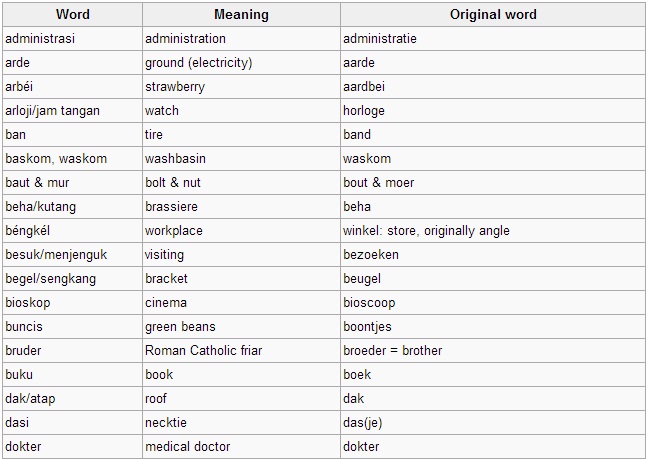Image resolution: width=648 pixels, height=459 pixels.
Task: Select the 'green beans' meaning cell
Action: click(241, 326)
